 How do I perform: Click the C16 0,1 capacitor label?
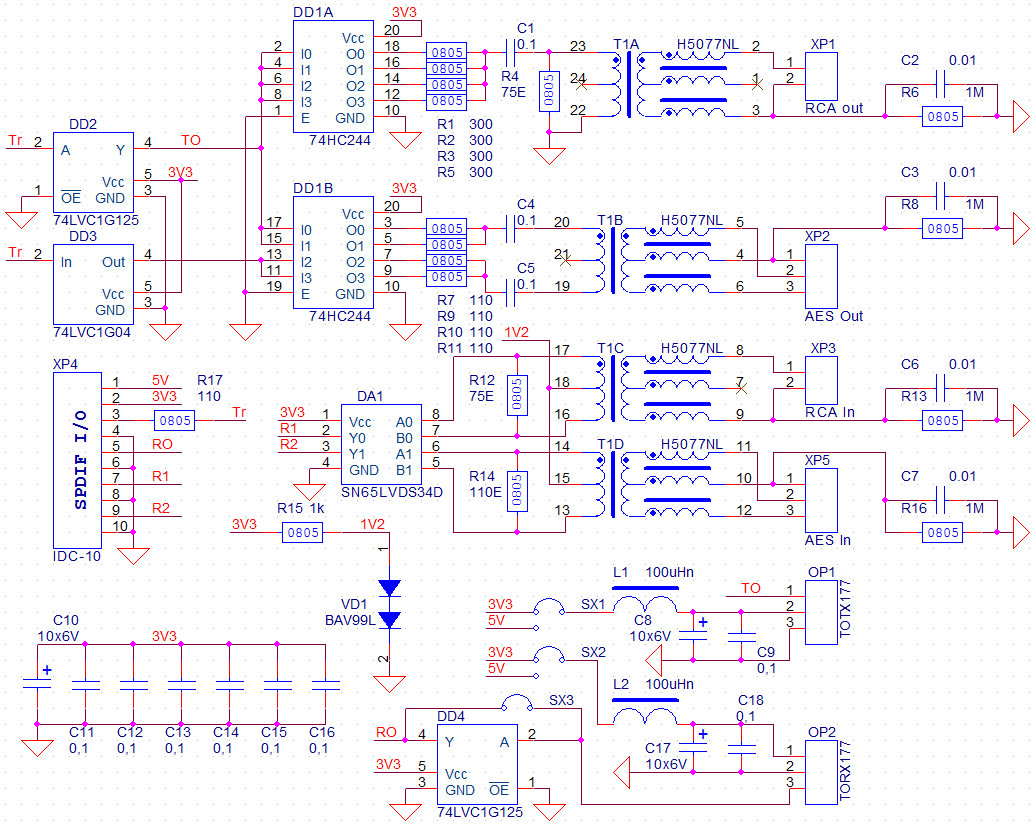coord(322,740)
